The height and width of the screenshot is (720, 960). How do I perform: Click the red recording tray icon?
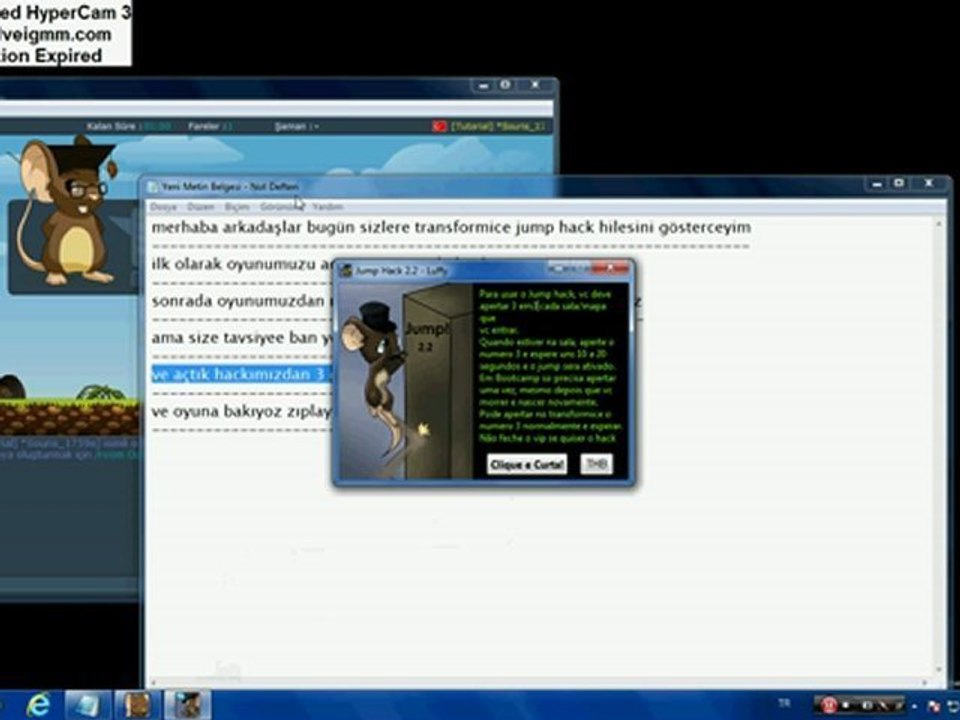point(828,705)
